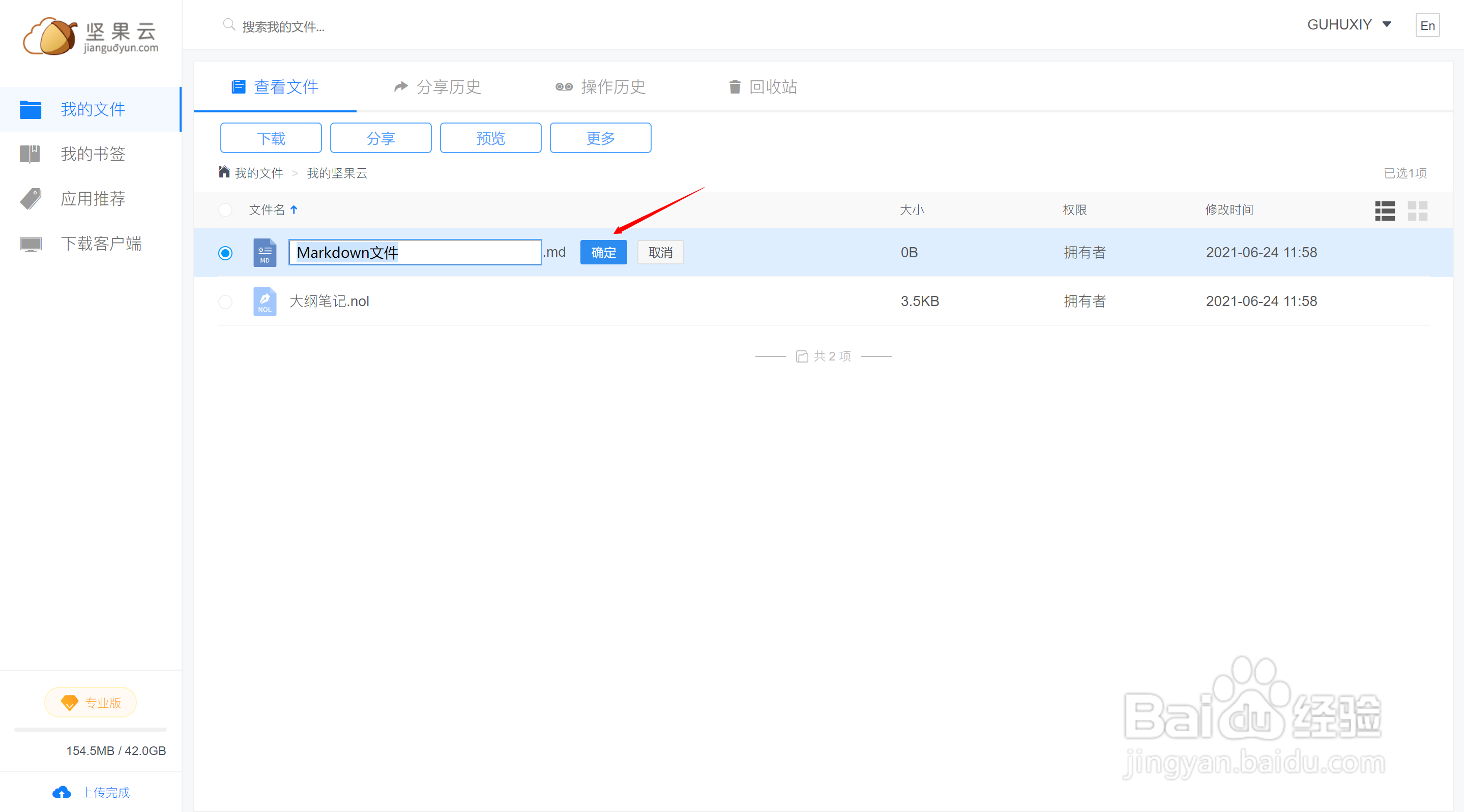This screenshot has height=812, width=1464.
Task: Click the storage usage progress bar
Action: click(x=91, y=729)
